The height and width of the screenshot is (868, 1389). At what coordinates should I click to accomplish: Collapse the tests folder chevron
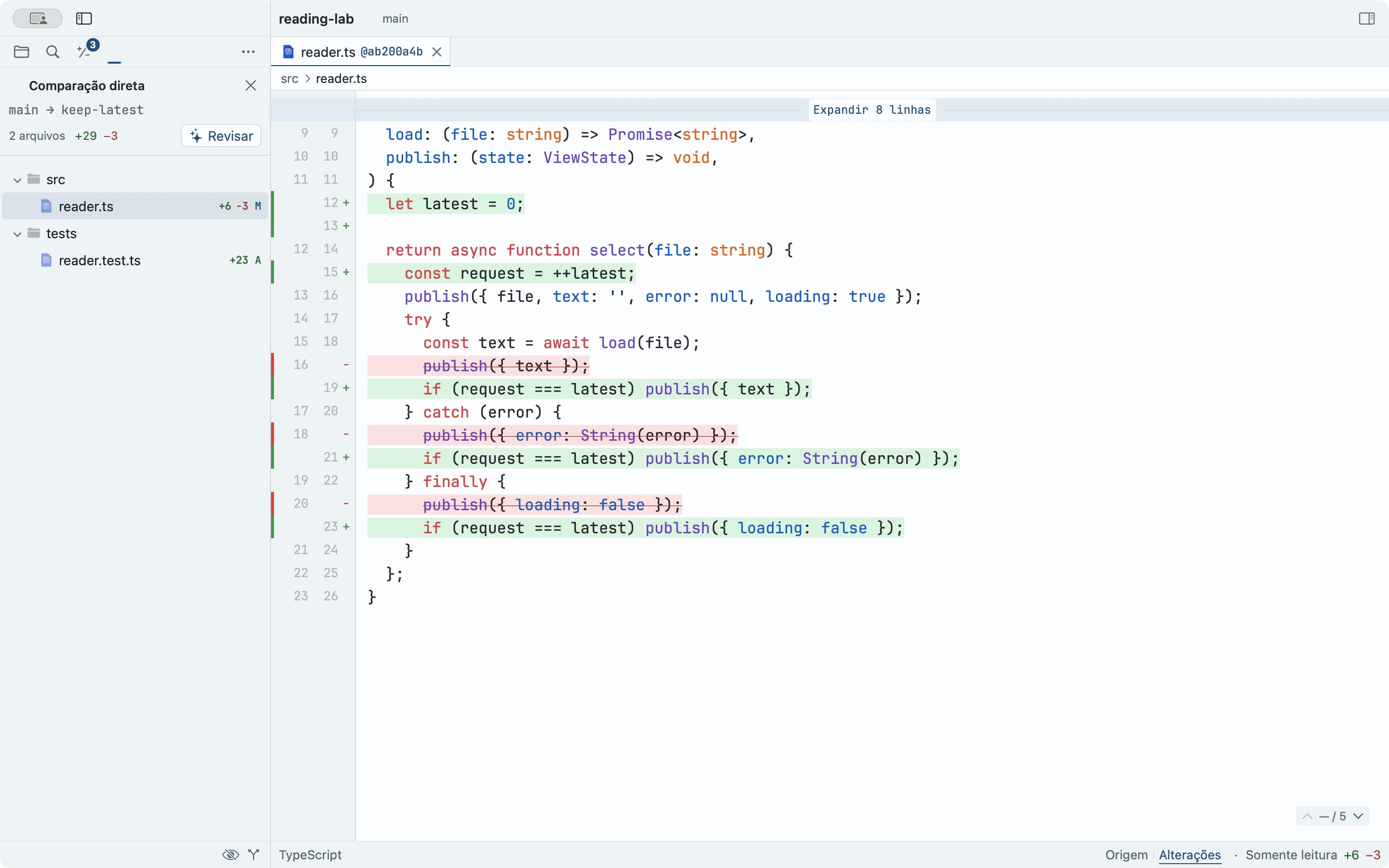tap(17, 234)
